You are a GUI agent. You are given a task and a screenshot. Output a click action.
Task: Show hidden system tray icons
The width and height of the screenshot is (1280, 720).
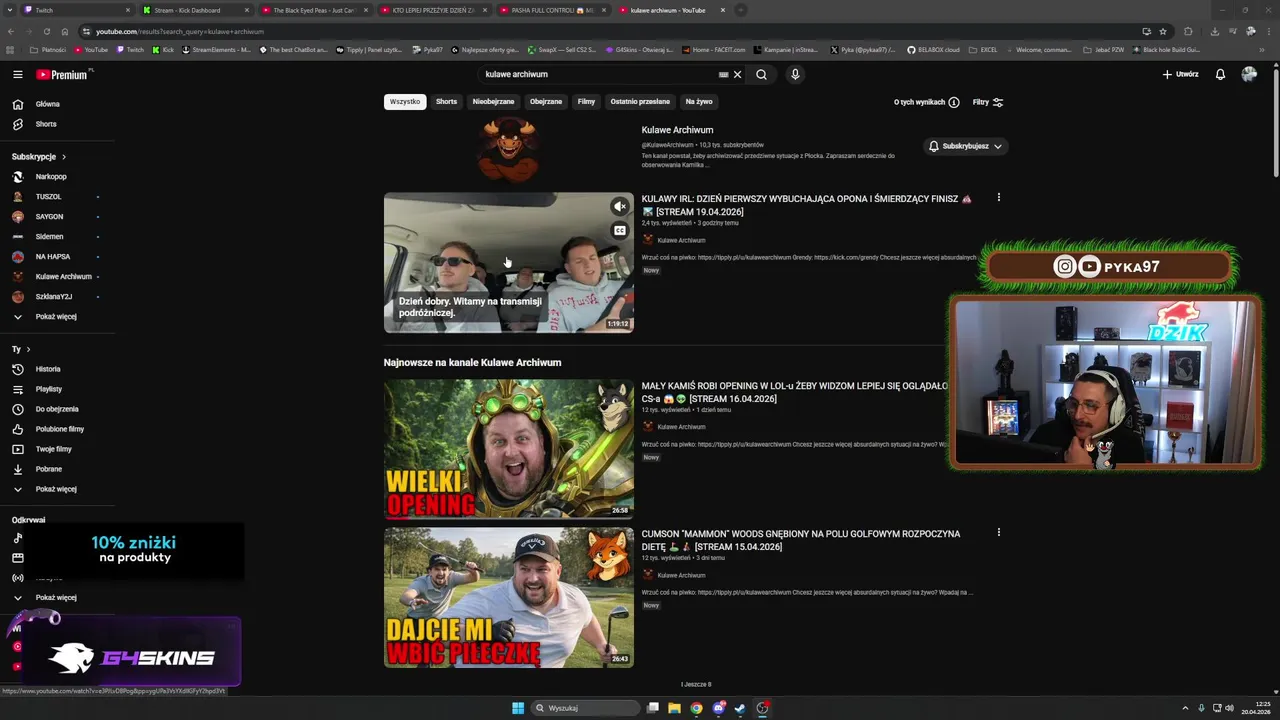pos(1185,708)
